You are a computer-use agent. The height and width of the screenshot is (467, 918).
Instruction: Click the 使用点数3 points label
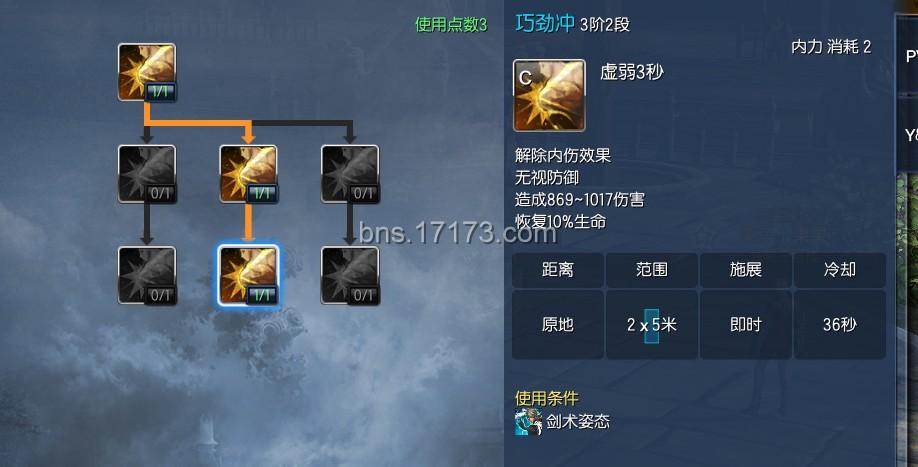coord(451,24)
